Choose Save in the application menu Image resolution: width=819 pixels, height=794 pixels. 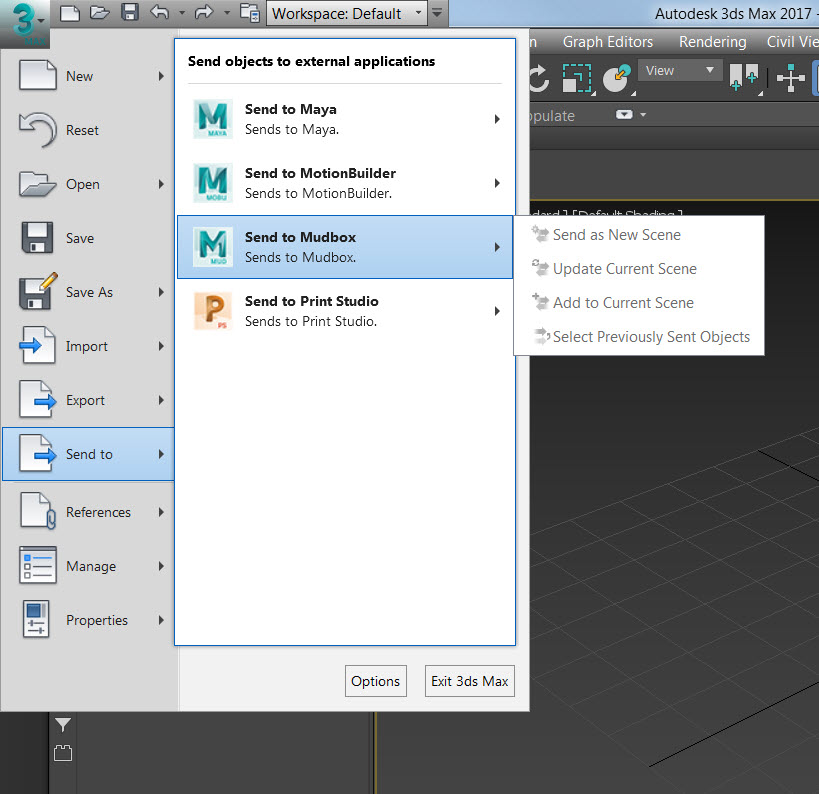pos(89,238)
